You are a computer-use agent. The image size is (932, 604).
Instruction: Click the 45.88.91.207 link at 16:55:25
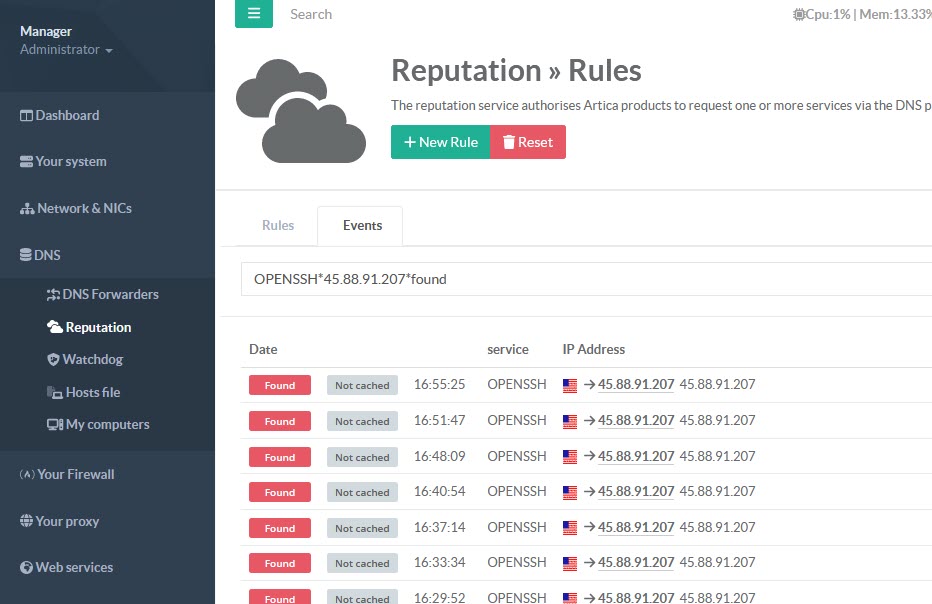(636, 385)
